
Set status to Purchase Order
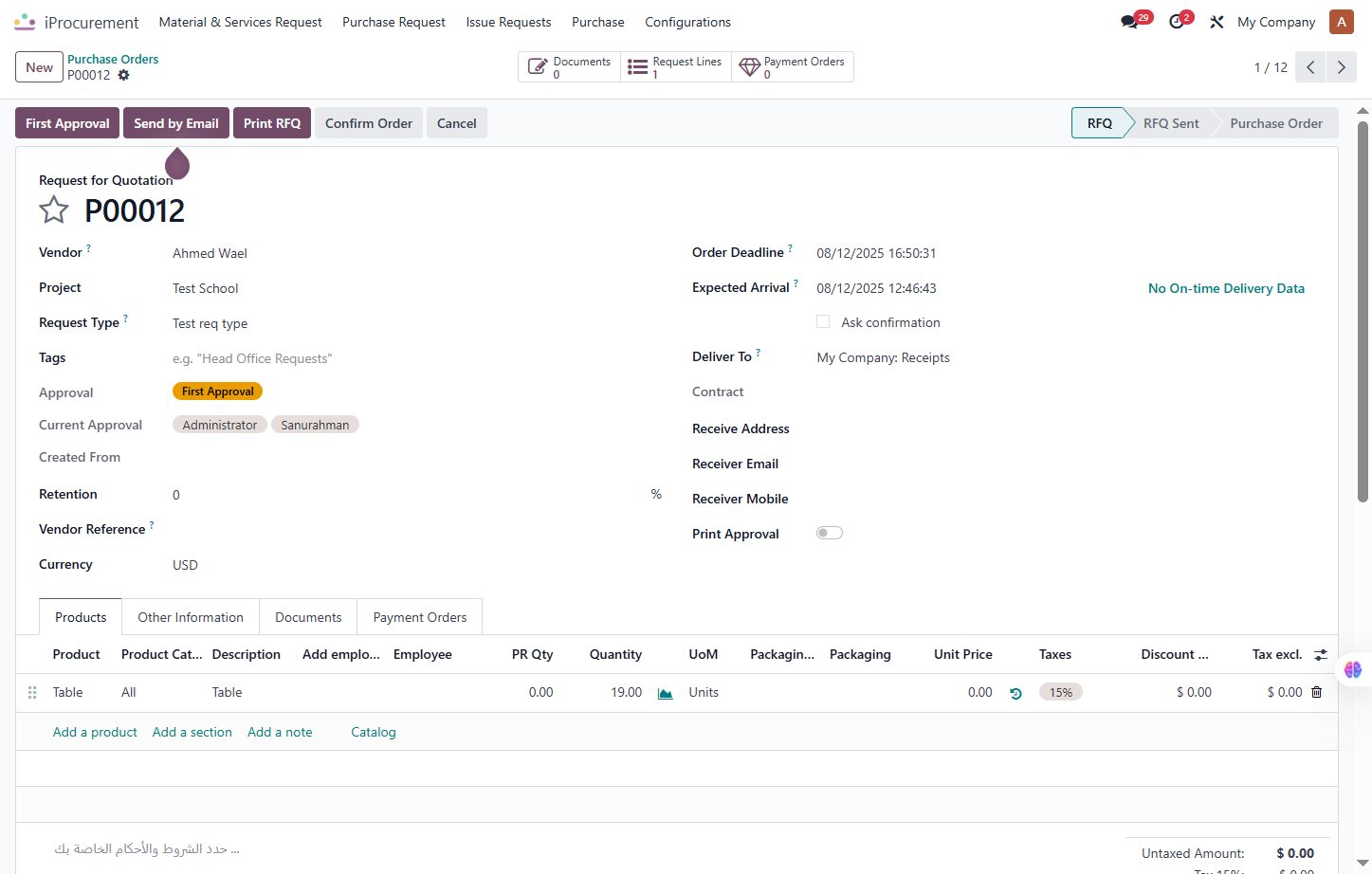coord(1276,123)
